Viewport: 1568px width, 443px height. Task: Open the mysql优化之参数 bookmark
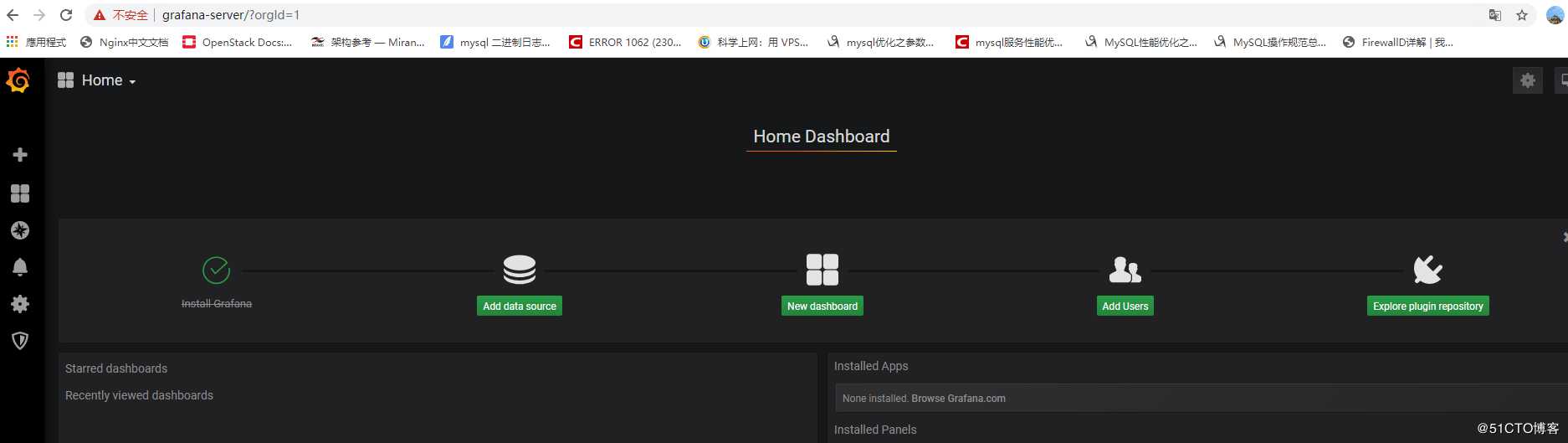point(881,42)
